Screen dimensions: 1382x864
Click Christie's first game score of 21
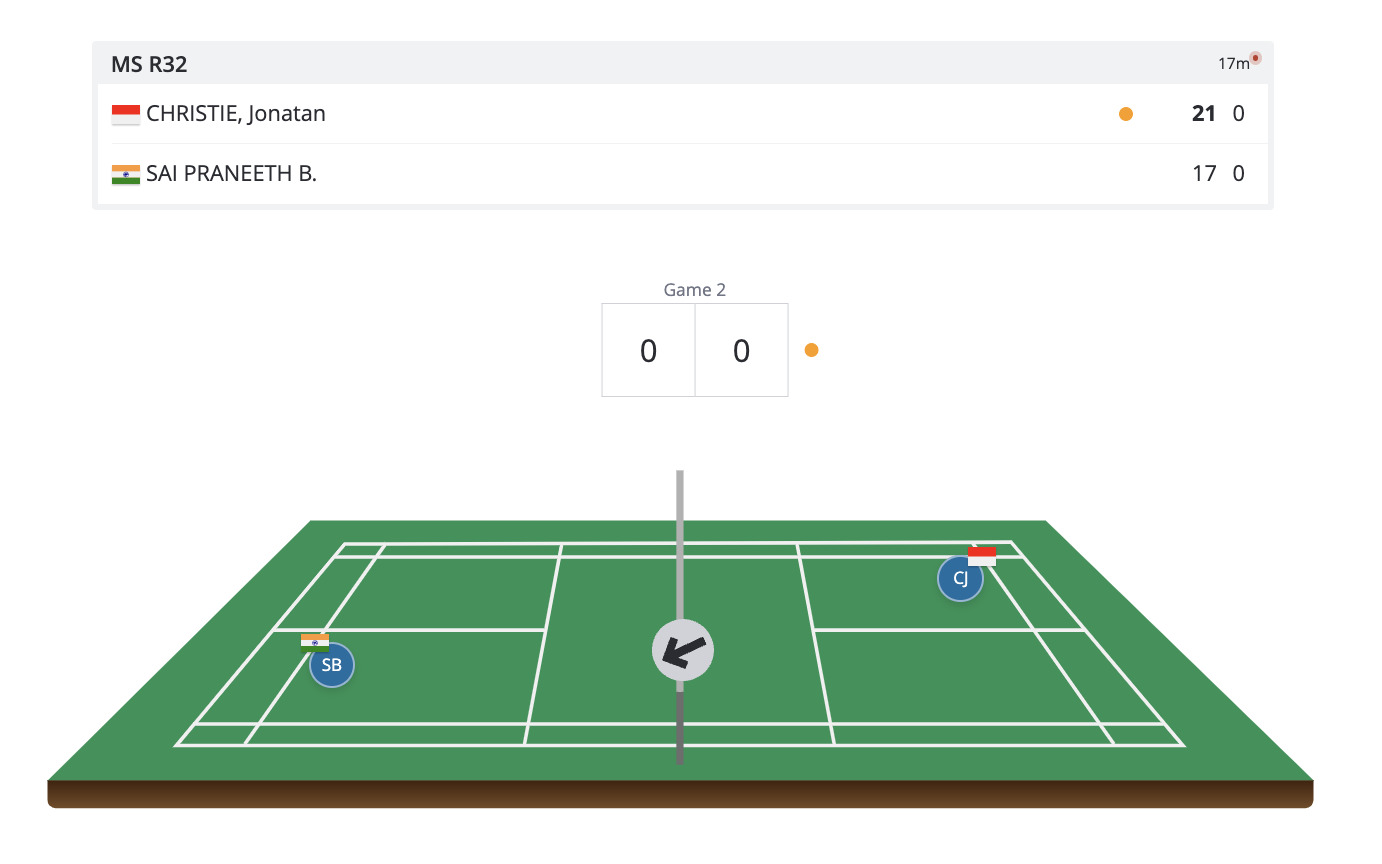click(1204, 114)
